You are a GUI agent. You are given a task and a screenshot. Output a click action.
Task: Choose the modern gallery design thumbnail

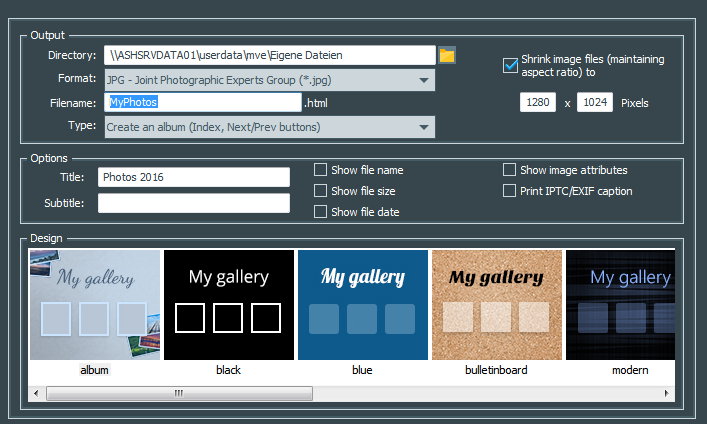(x=620, y=305)
